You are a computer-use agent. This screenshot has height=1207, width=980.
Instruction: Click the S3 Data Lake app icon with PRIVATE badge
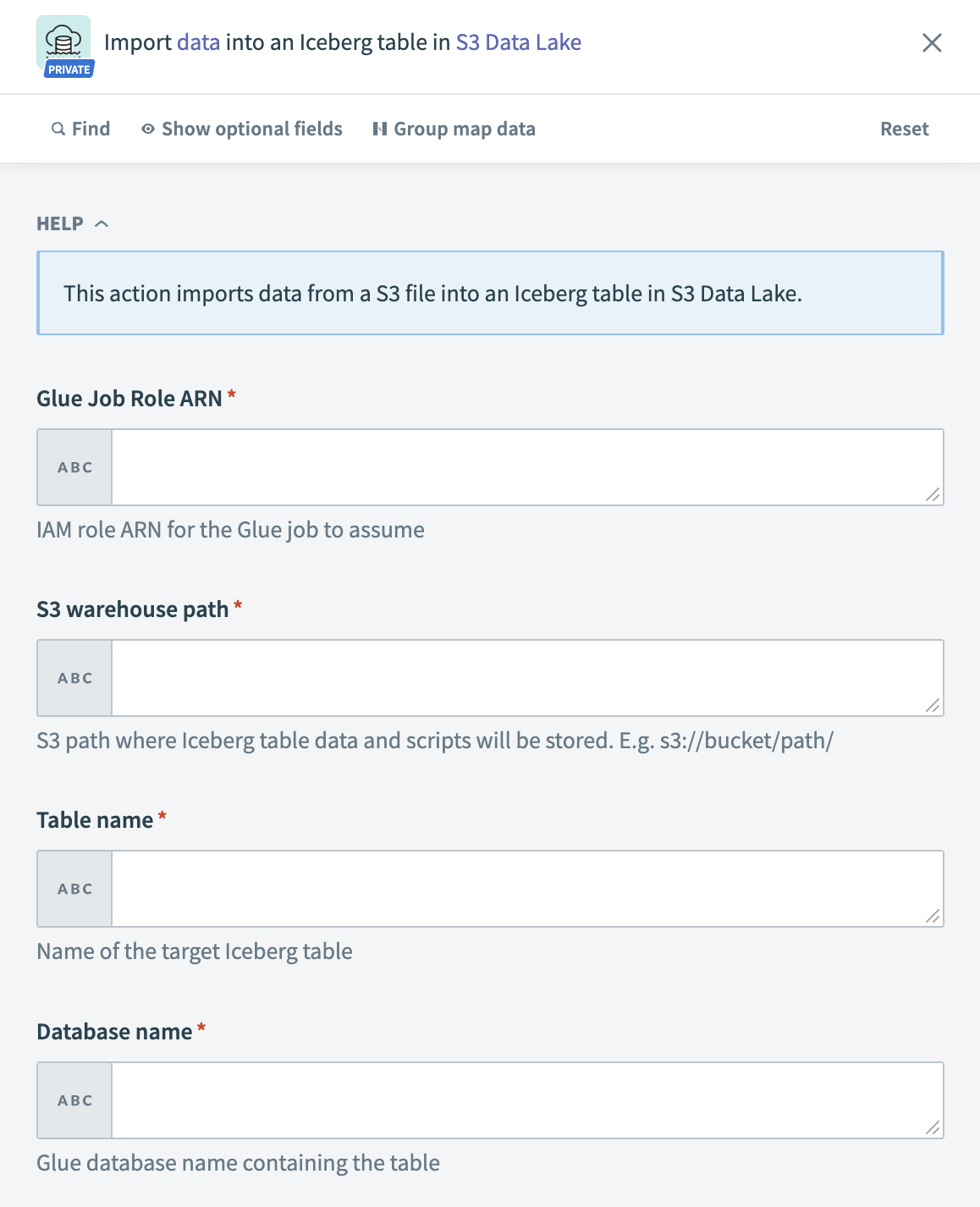click(x=63, y=42)
